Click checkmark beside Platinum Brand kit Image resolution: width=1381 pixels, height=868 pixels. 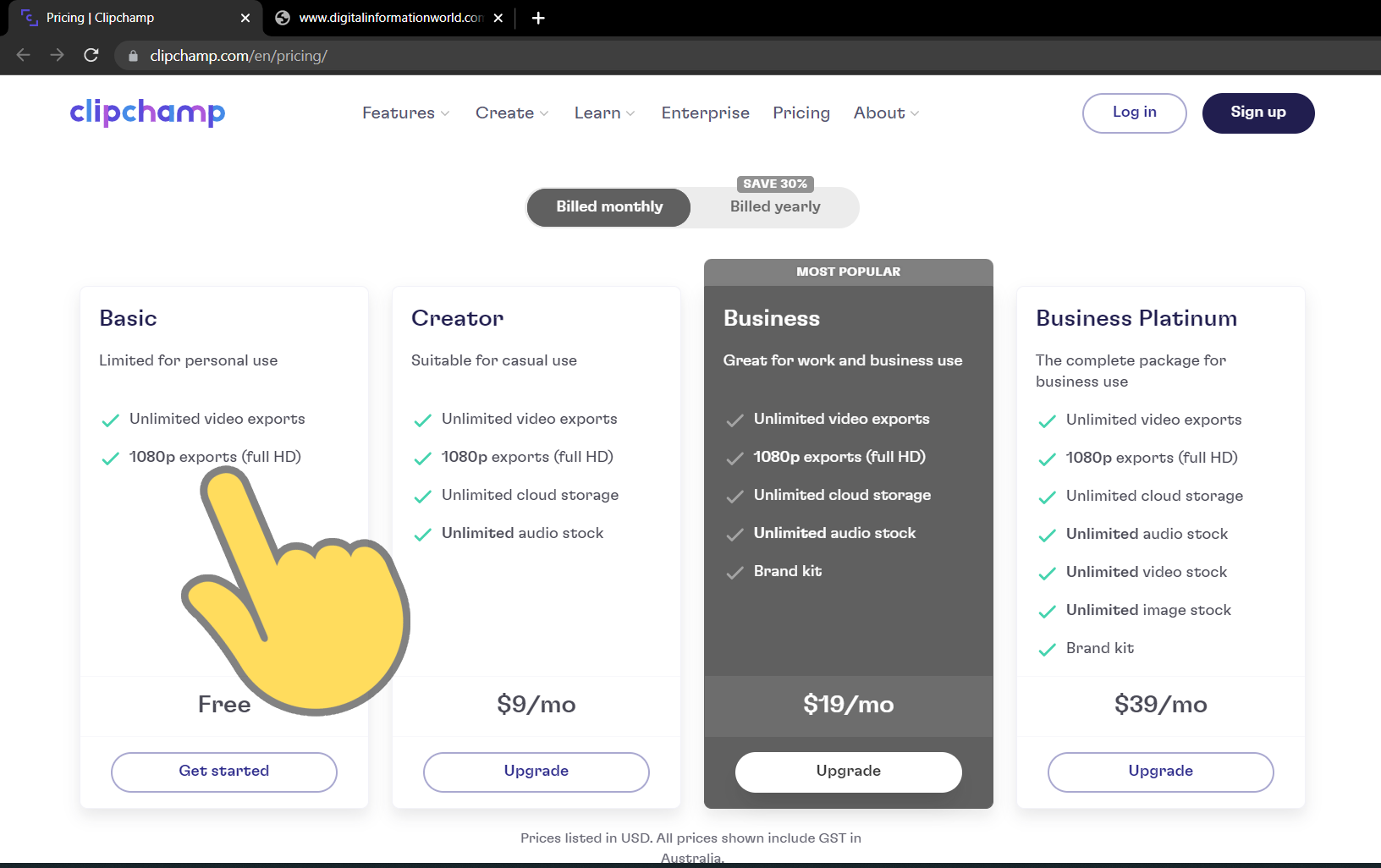tap(1047, 650)
